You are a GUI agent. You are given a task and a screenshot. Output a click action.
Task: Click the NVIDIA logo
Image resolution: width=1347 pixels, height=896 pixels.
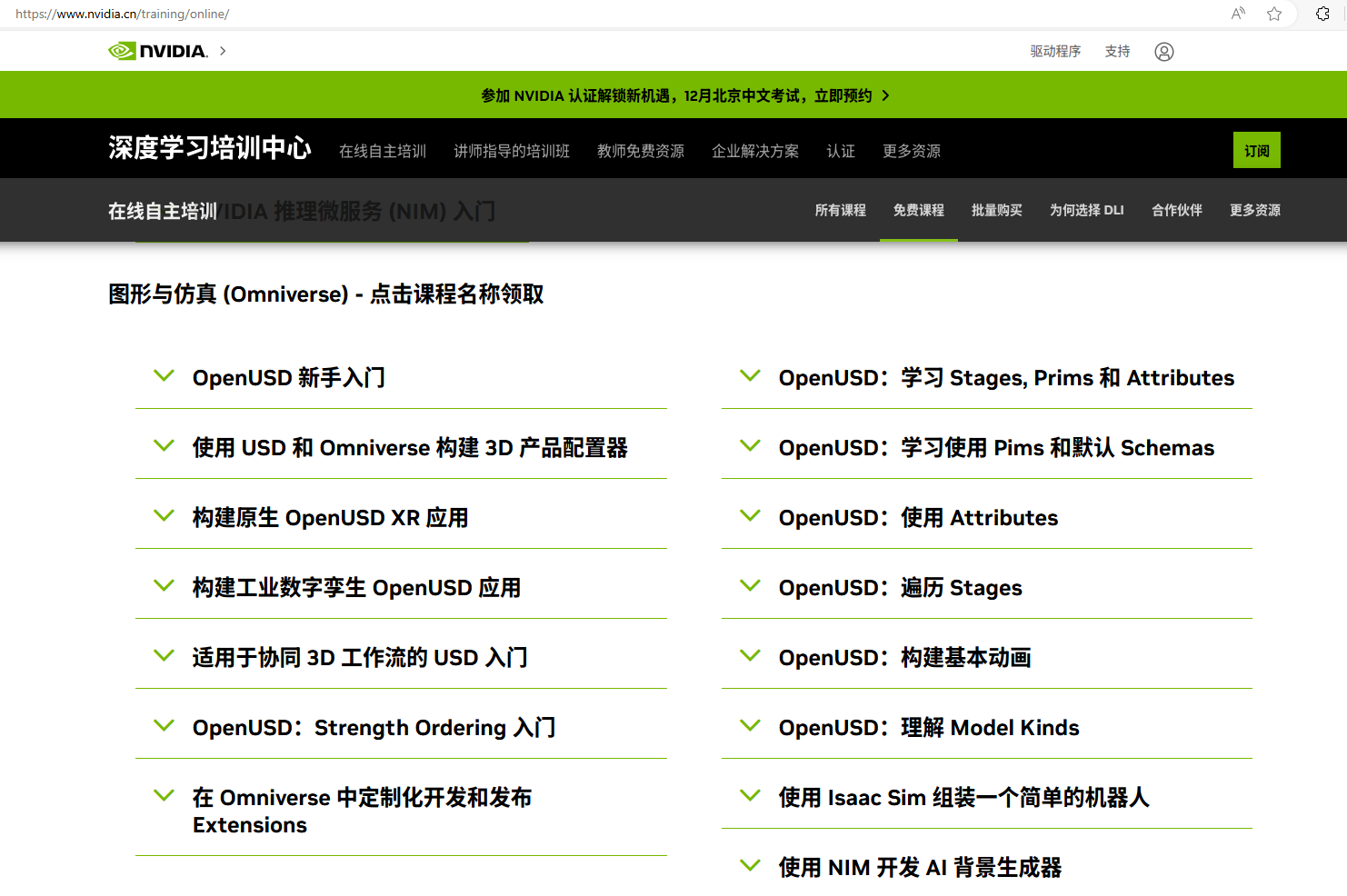point(158,51)
